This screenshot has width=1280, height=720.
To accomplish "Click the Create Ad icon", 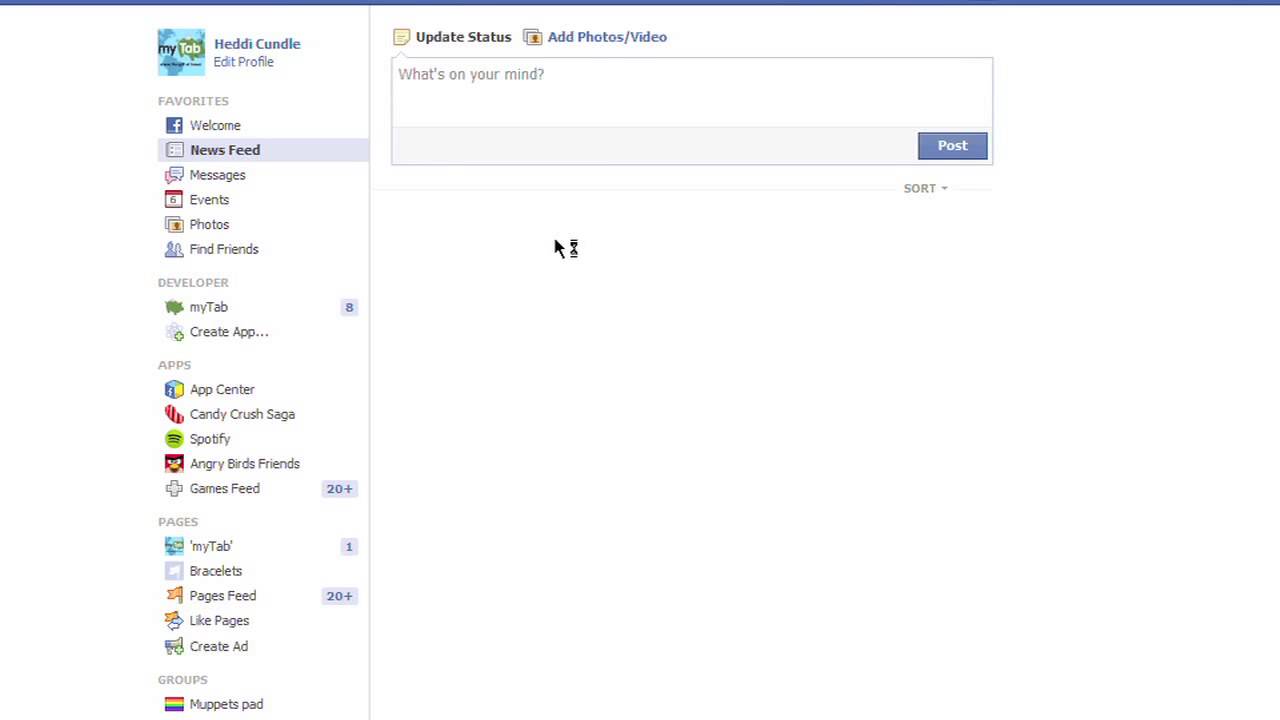I will click(174, 646).
